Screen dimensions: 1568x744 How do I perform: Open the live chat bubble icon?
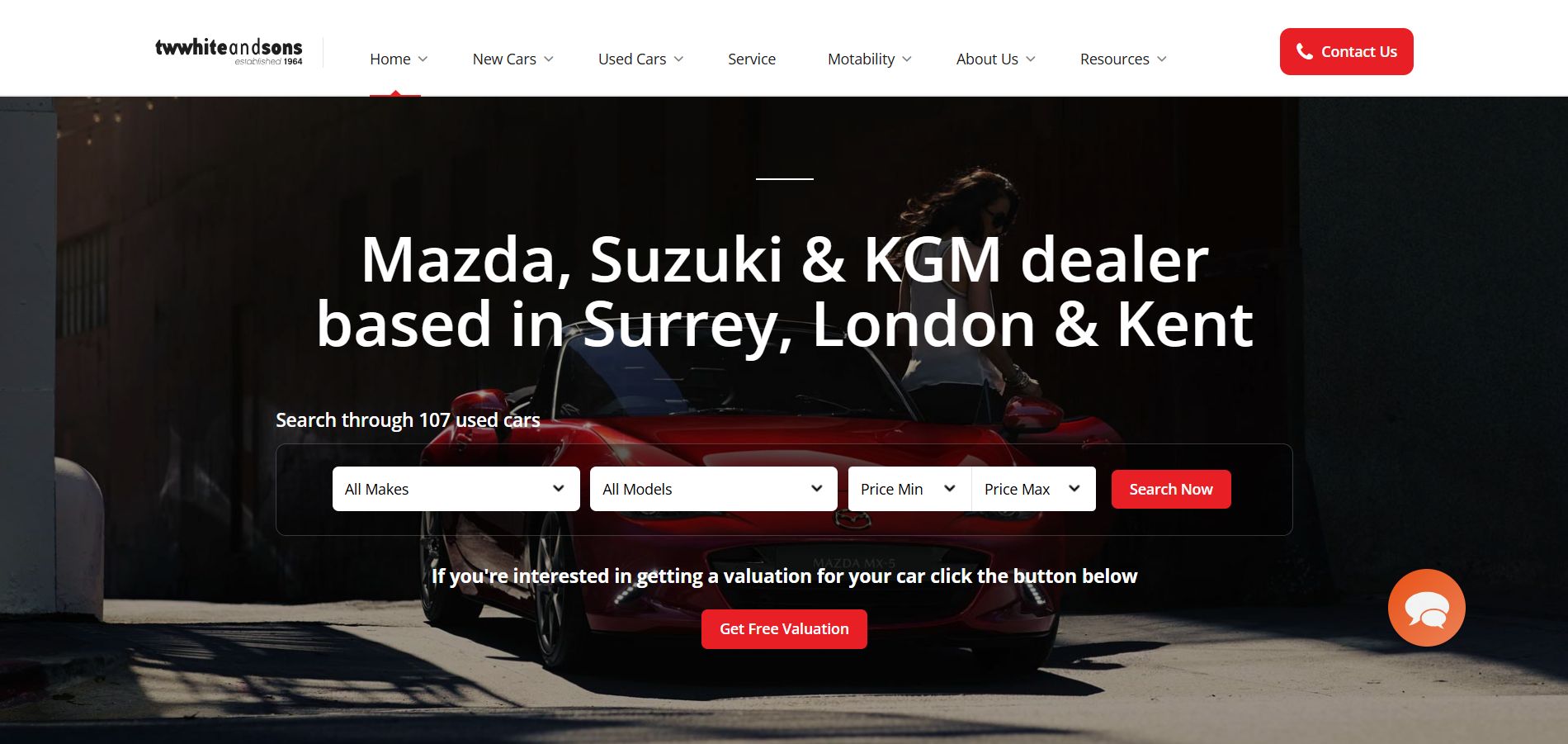(1426, 608)
